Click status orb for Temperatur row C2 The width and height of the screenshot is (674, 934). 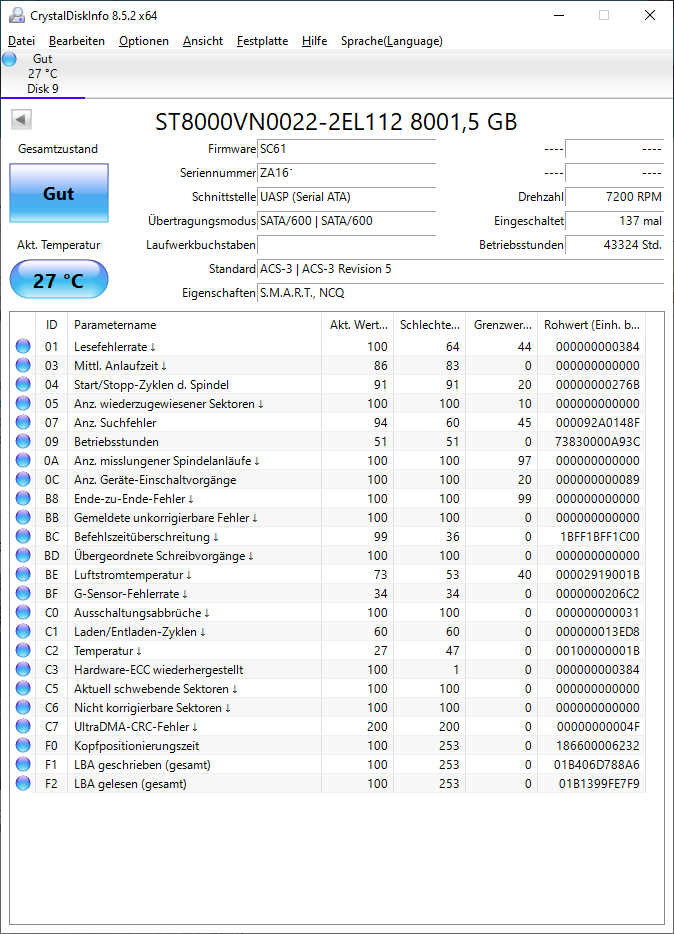coord(23,650)
